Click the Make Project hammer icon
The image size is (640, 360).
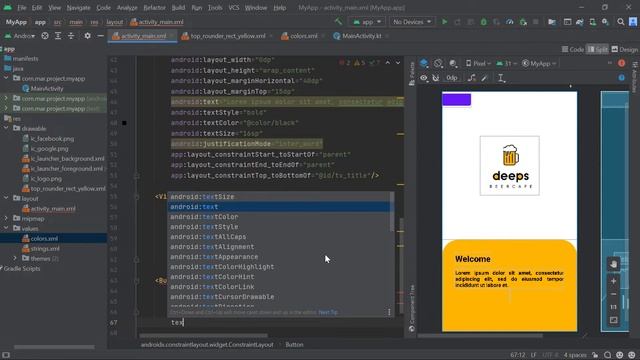[338, 22]
